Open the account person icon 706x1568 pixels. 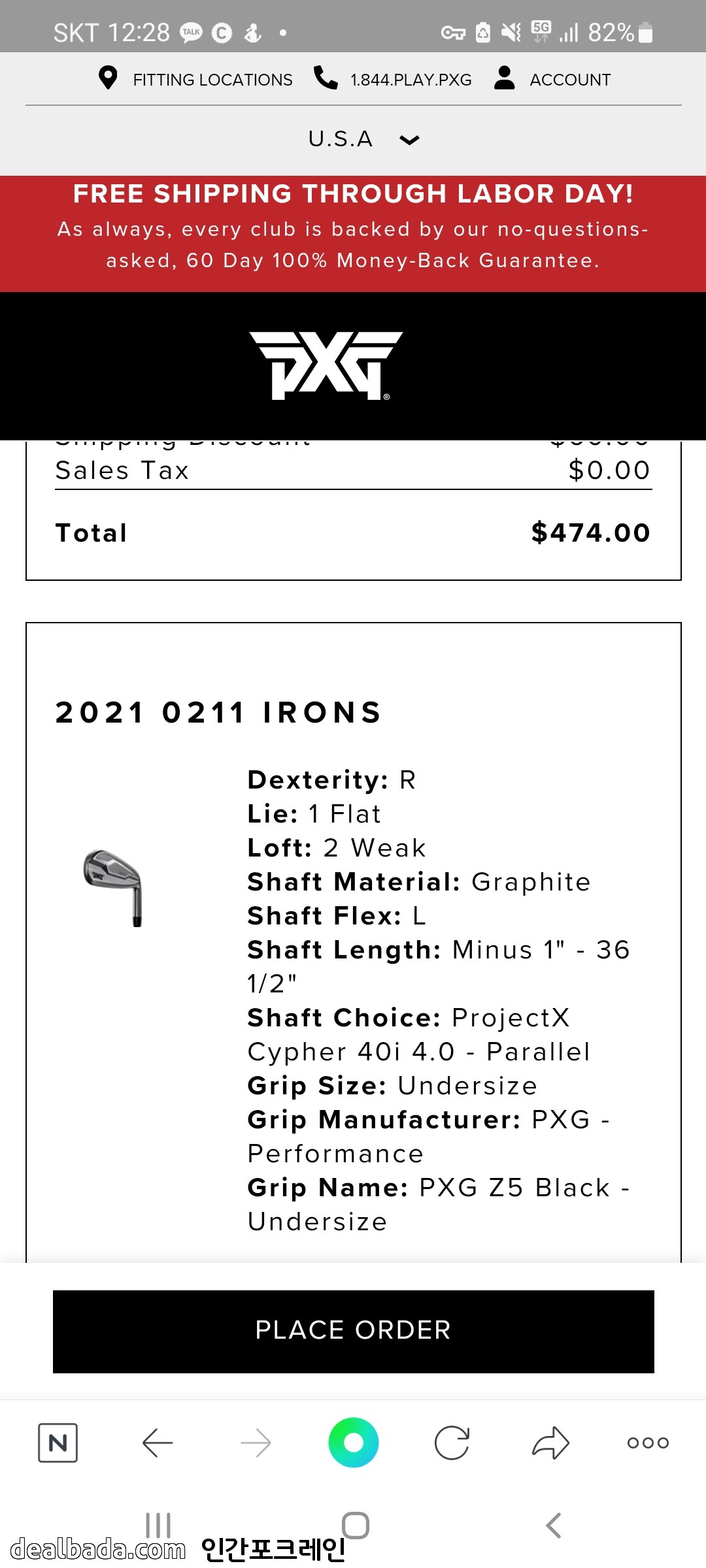[504, 78]
